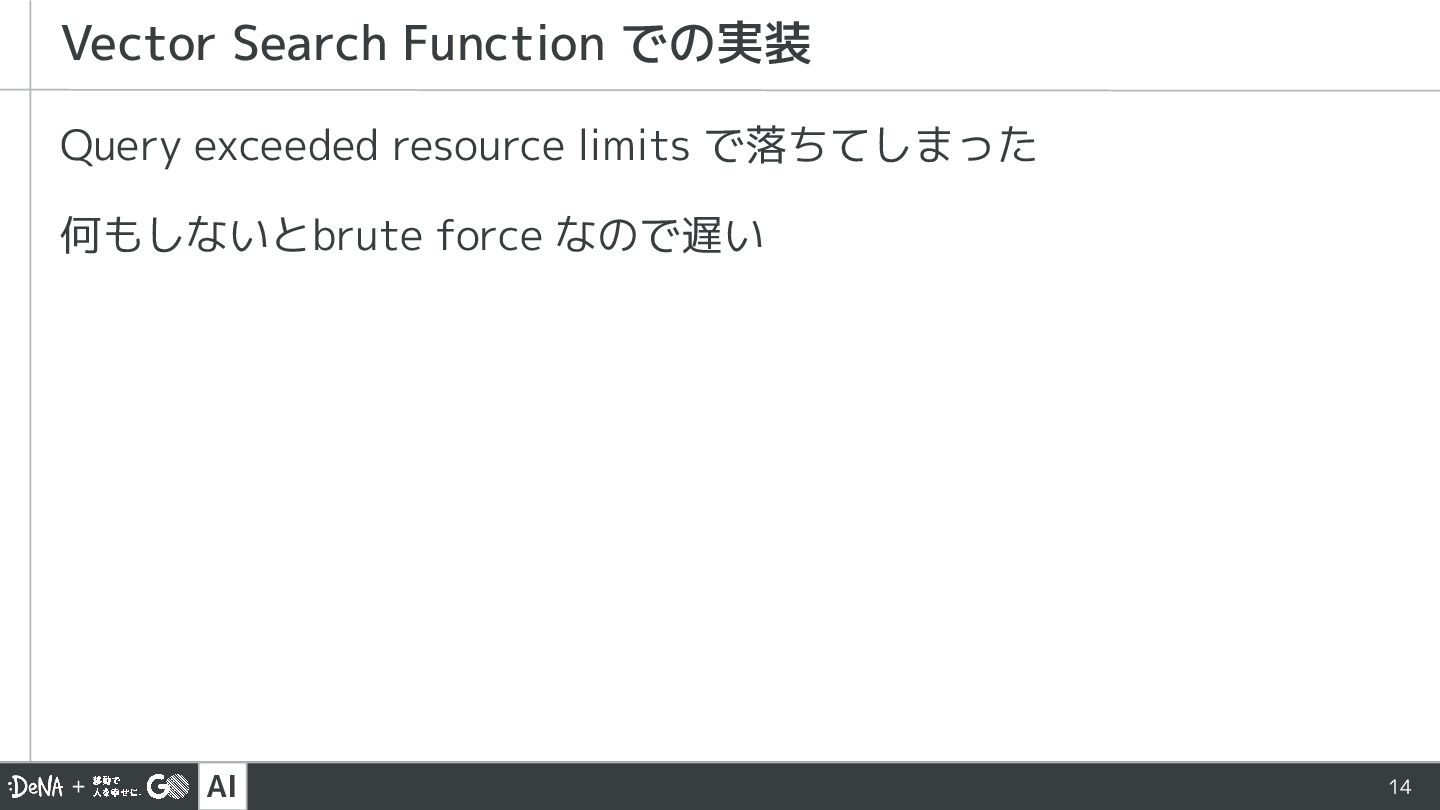This screenshot has width=1440, height=810.
Task: Click the word 'Function' in the title
Action: tap(503, 44)
